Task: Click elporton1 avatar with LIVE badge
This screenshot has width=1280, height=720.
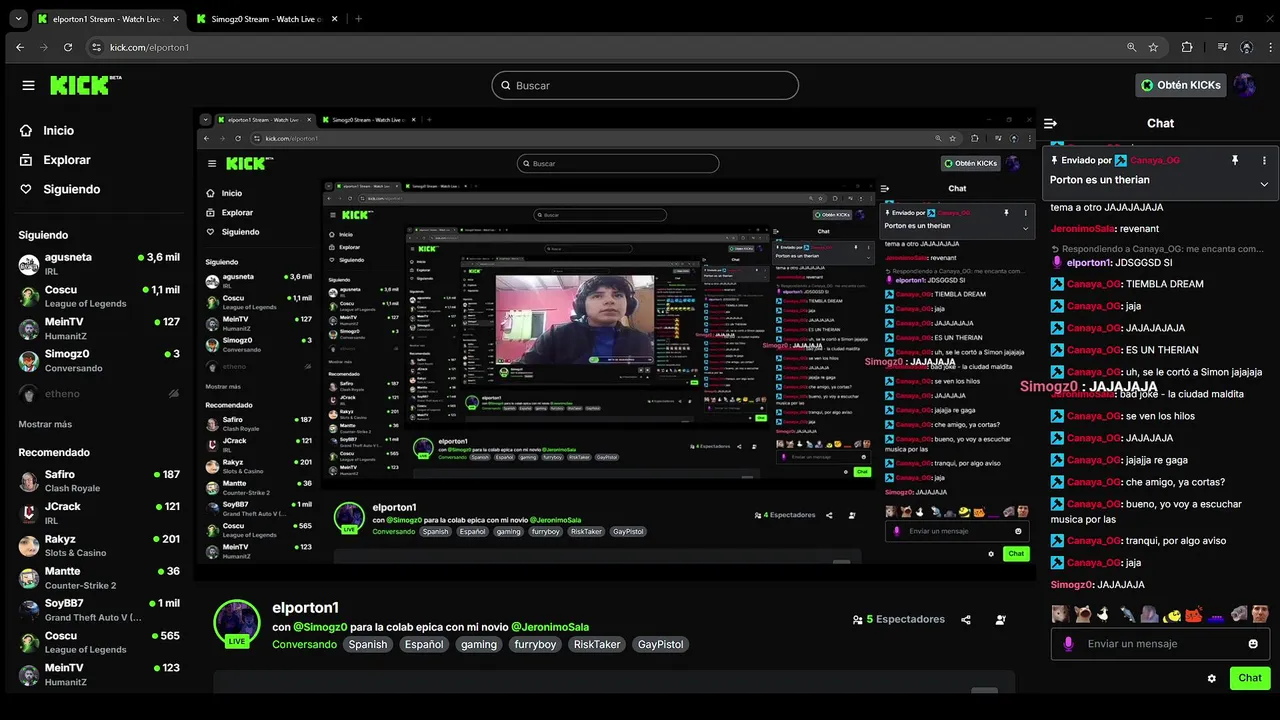Action: coord(237,624)
